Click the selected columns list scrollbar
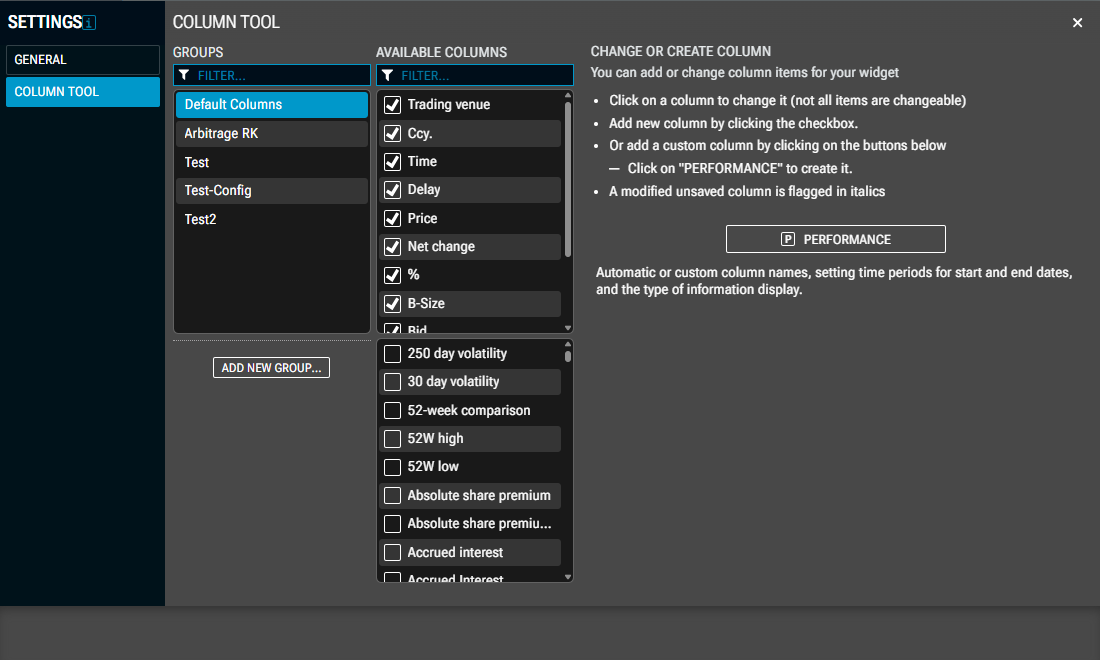Viewport: 1100px width, 660px height. click(x=568, y=179)
